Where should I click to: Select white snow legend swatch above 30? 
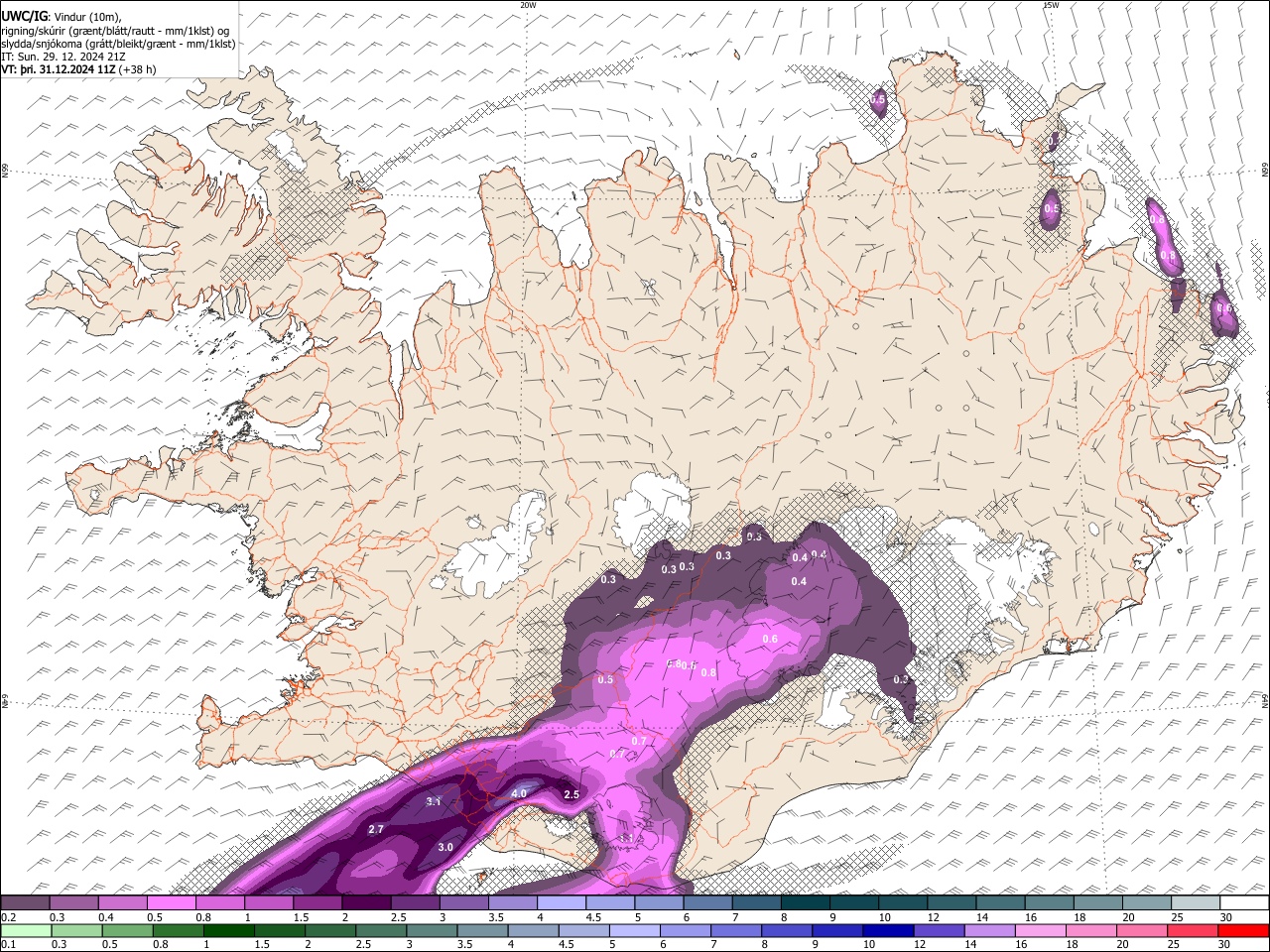pyautogui.click(x=1243, y=903)
